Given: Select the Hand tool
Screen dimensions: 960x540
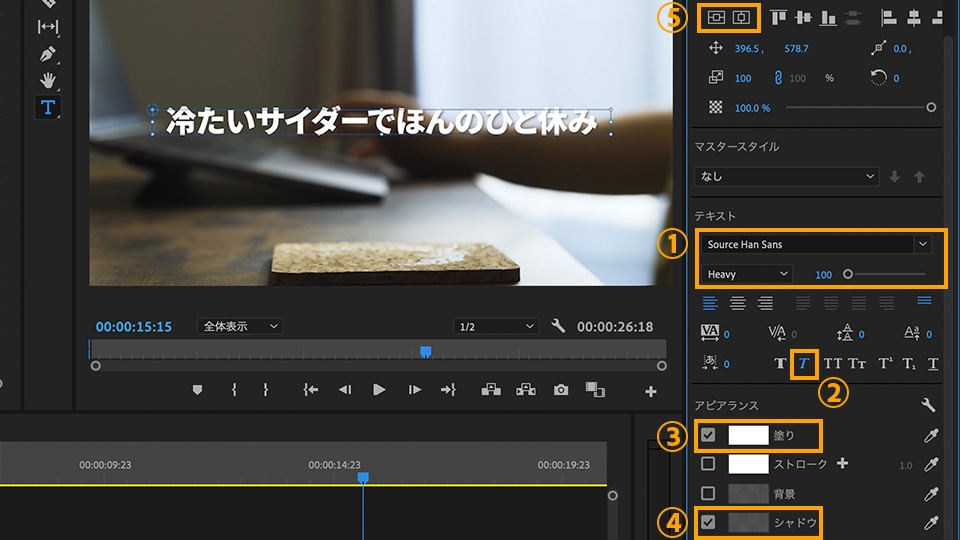Looking at the screenshot, I should 47,80.
